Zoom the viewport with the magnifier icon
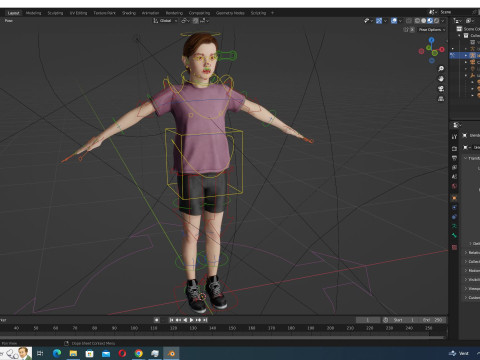The height and width of the screenshot is (360, 480). pyautogui.click(x=441, y=69)
